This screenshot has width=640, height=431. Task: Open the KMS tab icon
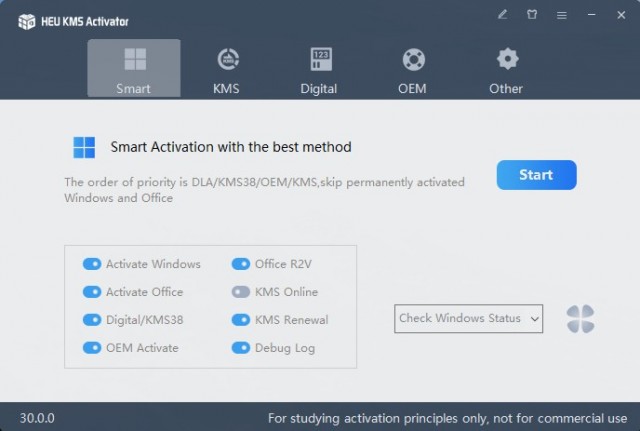(227, 59)
